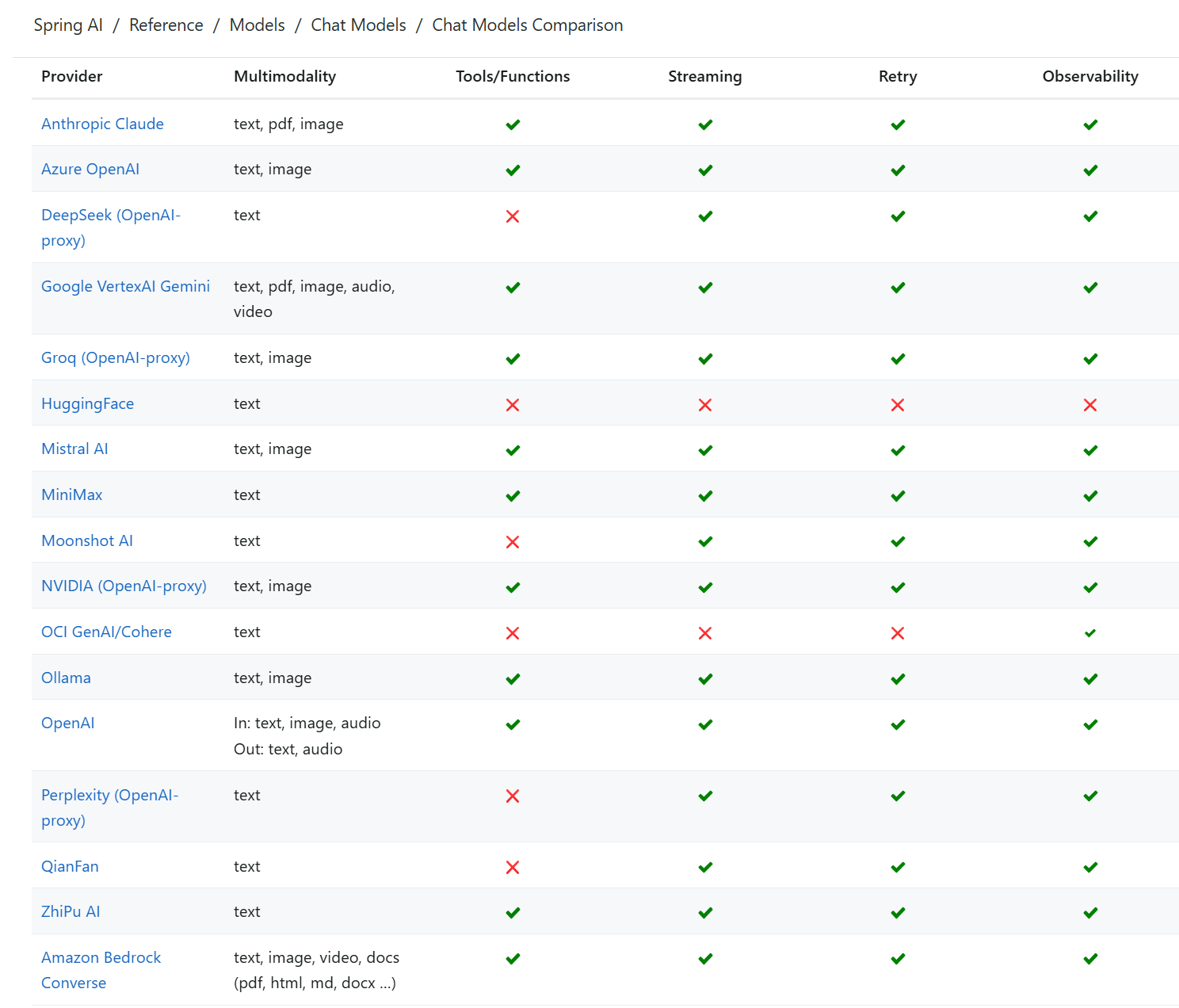
Task: Go to Chat Models breadcrumb
Action: (358, 25)
